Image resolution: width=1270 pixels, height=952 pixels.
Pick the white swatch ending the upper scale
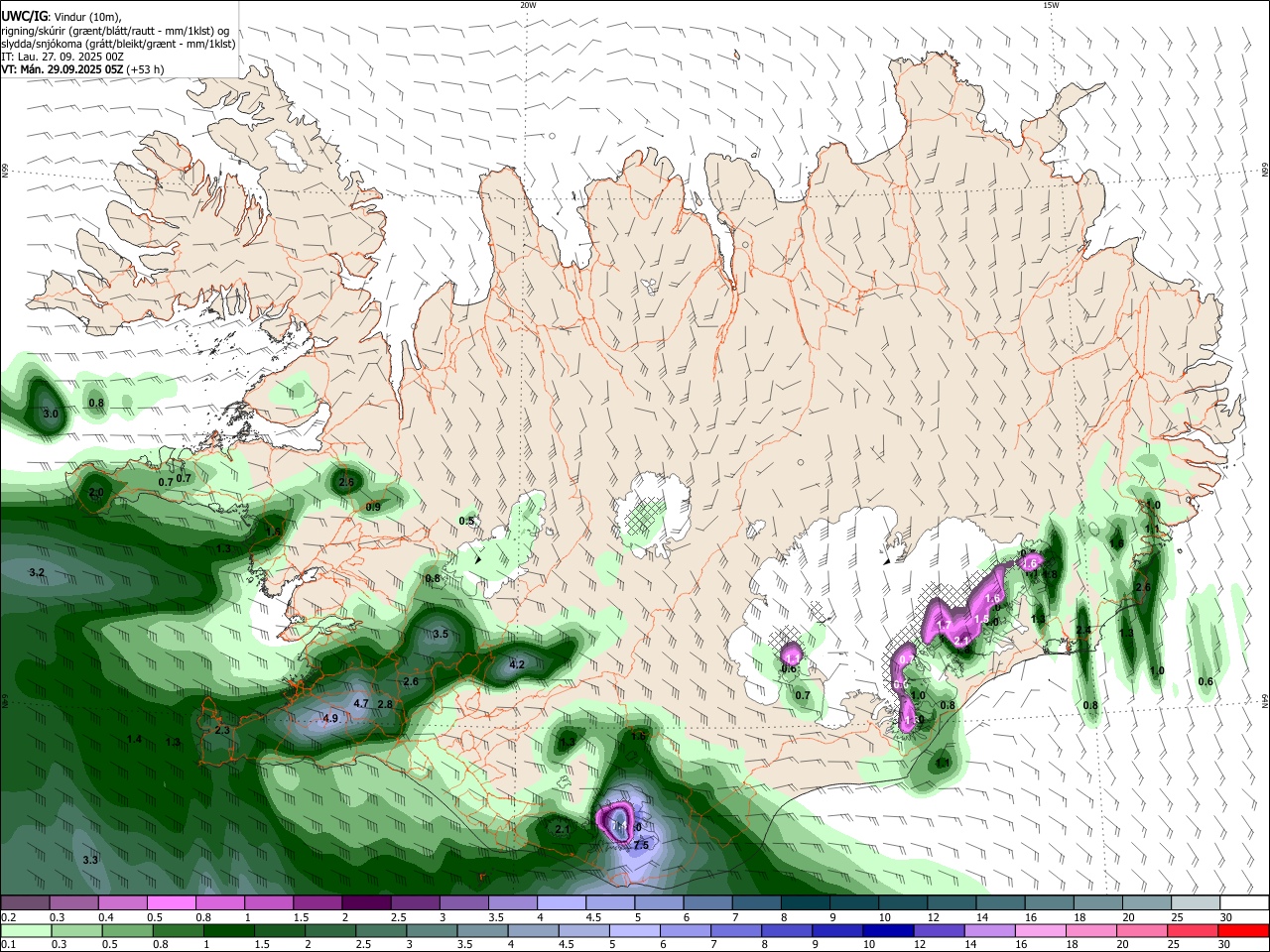coord(1243,903)
